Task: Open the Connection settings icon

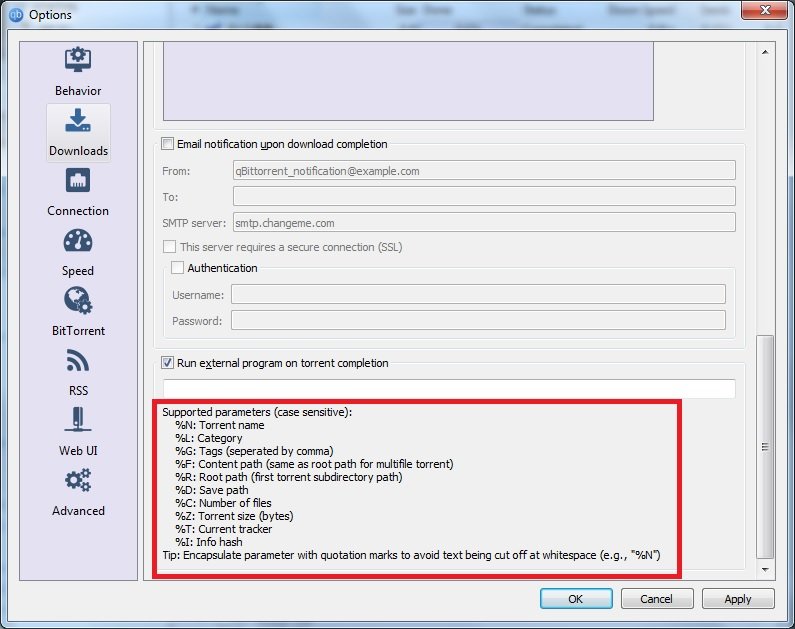Action: 78,181
